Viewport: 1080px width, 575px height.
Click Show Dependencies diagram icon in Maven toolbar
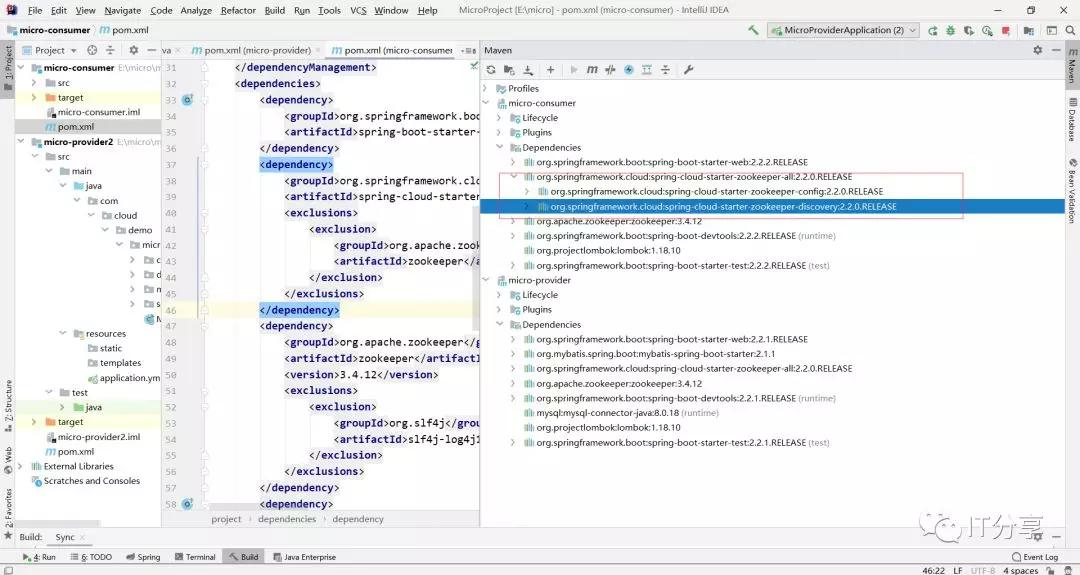point(647,70)
